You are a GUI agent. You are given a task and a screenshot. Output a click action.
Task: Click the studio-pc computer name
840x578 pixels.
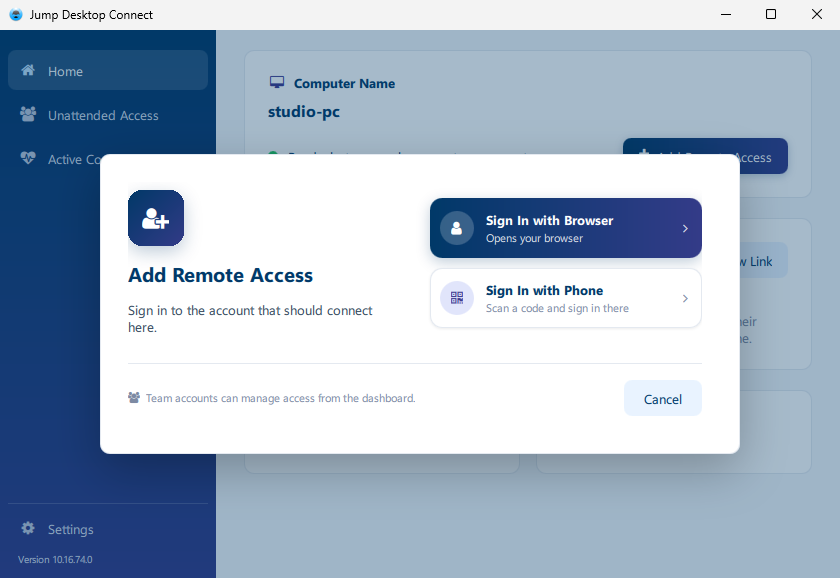[304, 112]
